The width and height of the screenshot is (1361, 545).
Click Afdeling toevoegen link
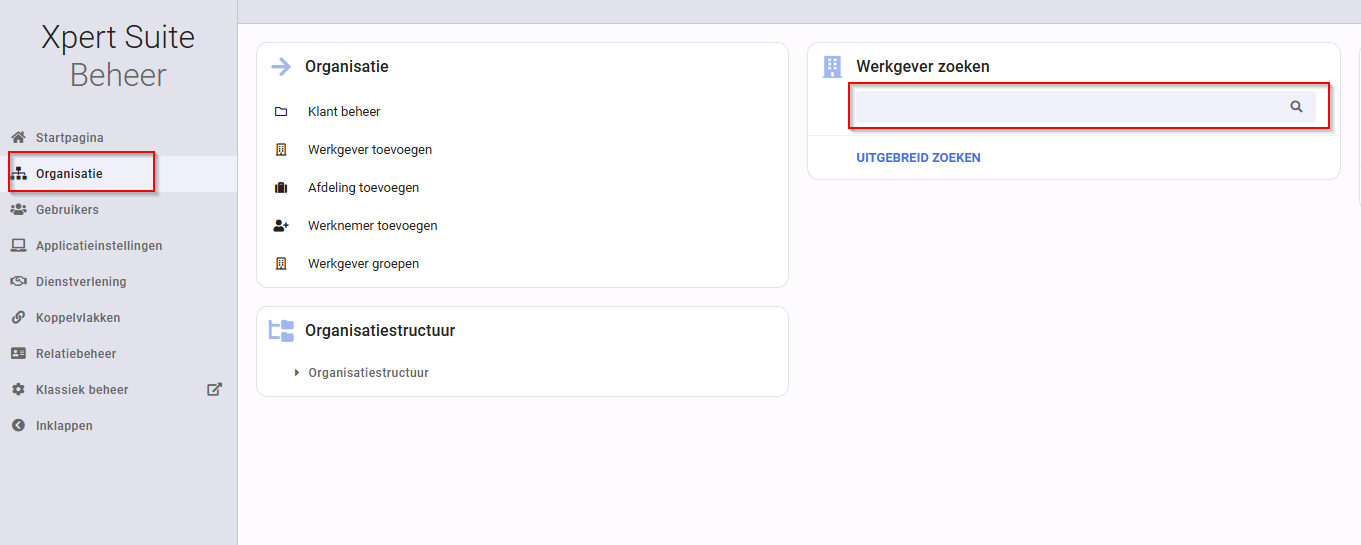tap(364, 188)
